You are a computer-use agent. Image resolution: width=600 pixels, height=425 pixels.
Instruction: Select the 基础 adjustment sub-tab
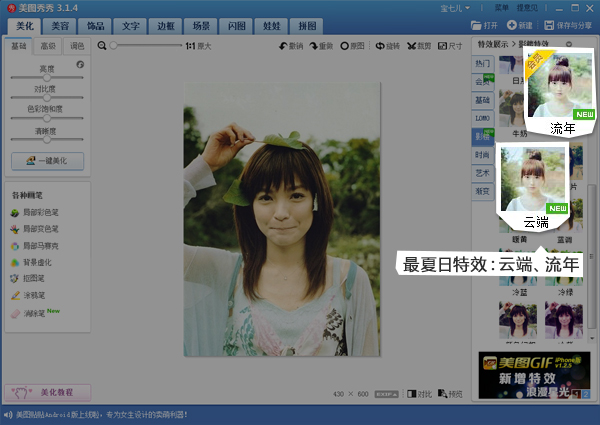[x=18, y=46]
